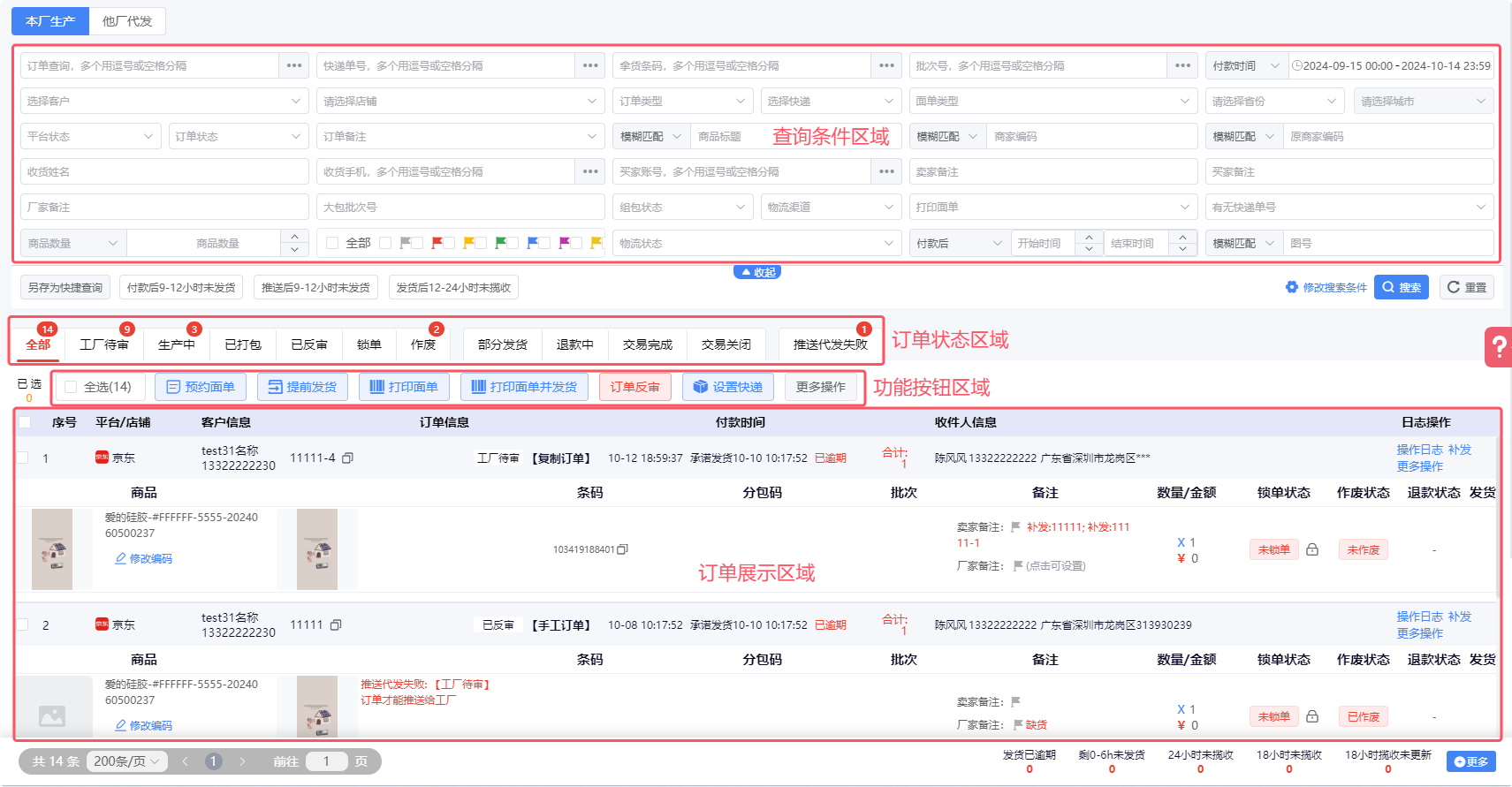Click the 设置快递 button
1512x787 pixels.
[x=728, y=387]
